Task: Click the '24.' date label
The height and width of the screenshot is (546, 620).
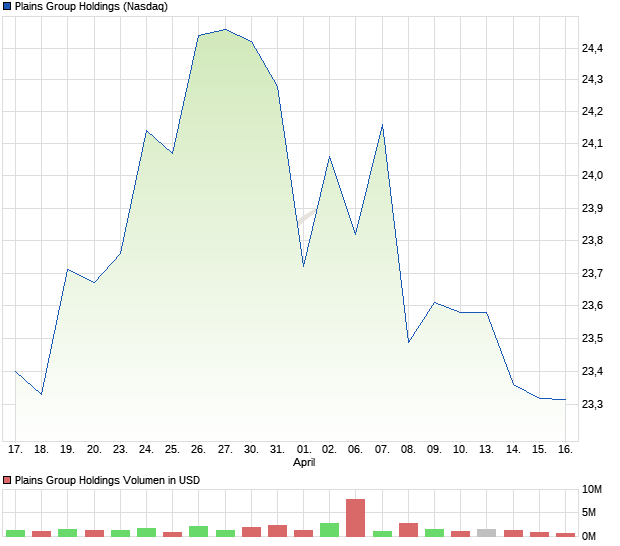Action: [x=146, y=450]
